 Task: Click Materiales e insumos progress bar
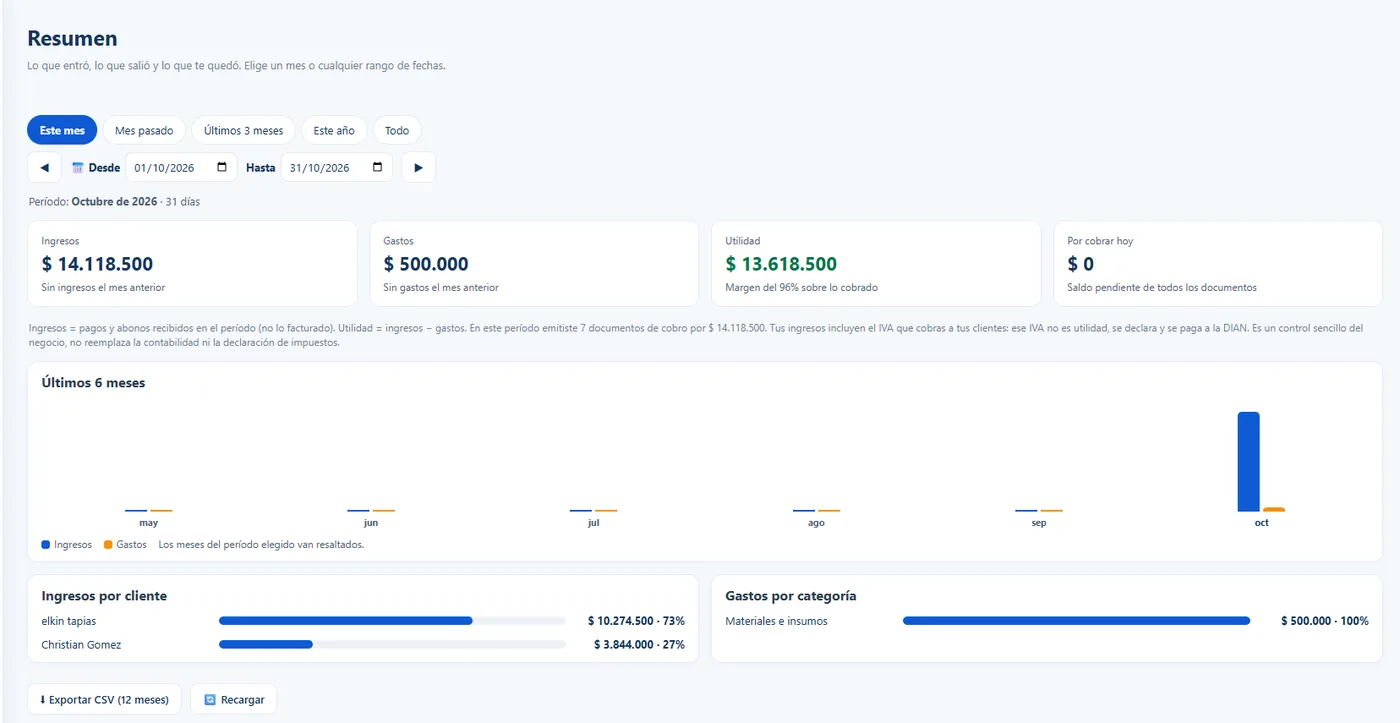pyautogui.click(x=1076, y=621)
